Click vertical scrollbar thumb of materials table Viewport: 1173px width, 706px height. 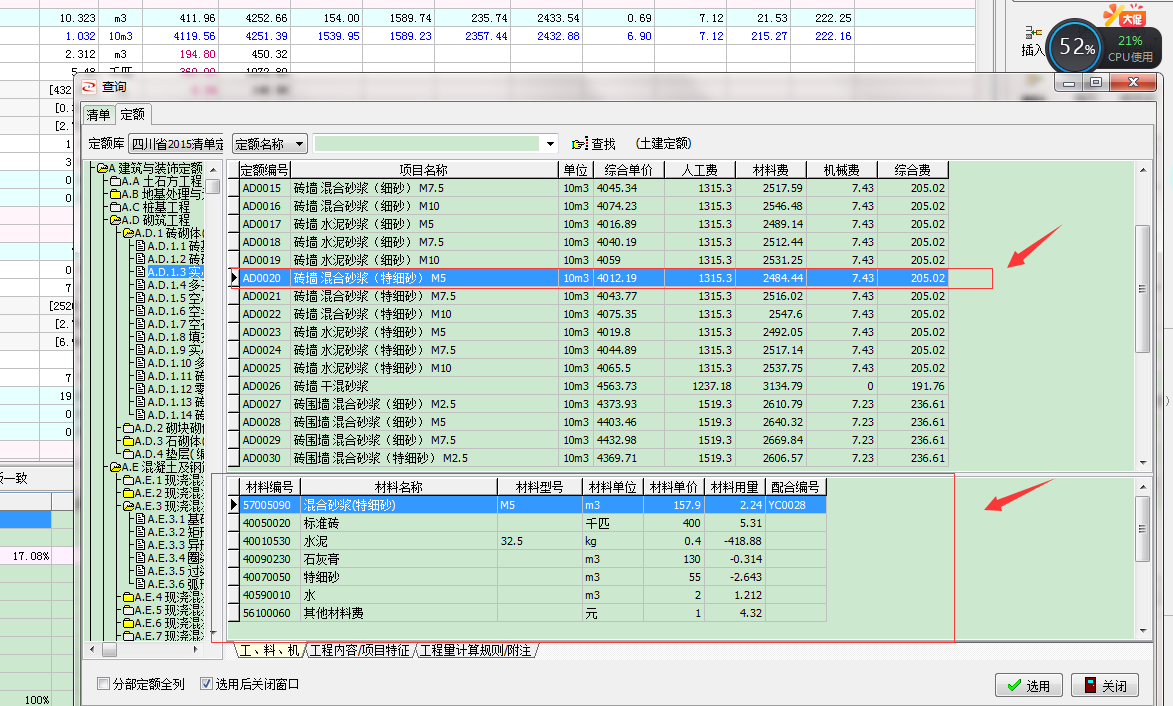click(1142, 529)
